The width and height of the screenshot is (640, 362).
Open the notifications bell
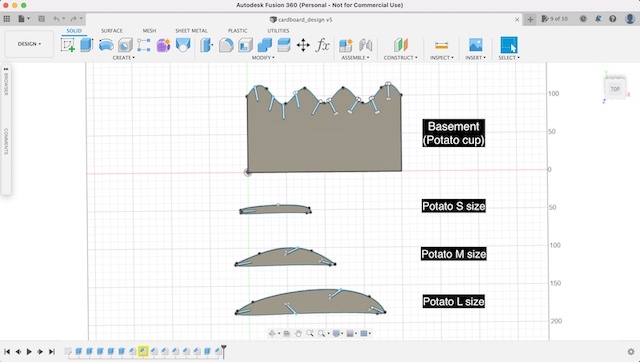598,19
